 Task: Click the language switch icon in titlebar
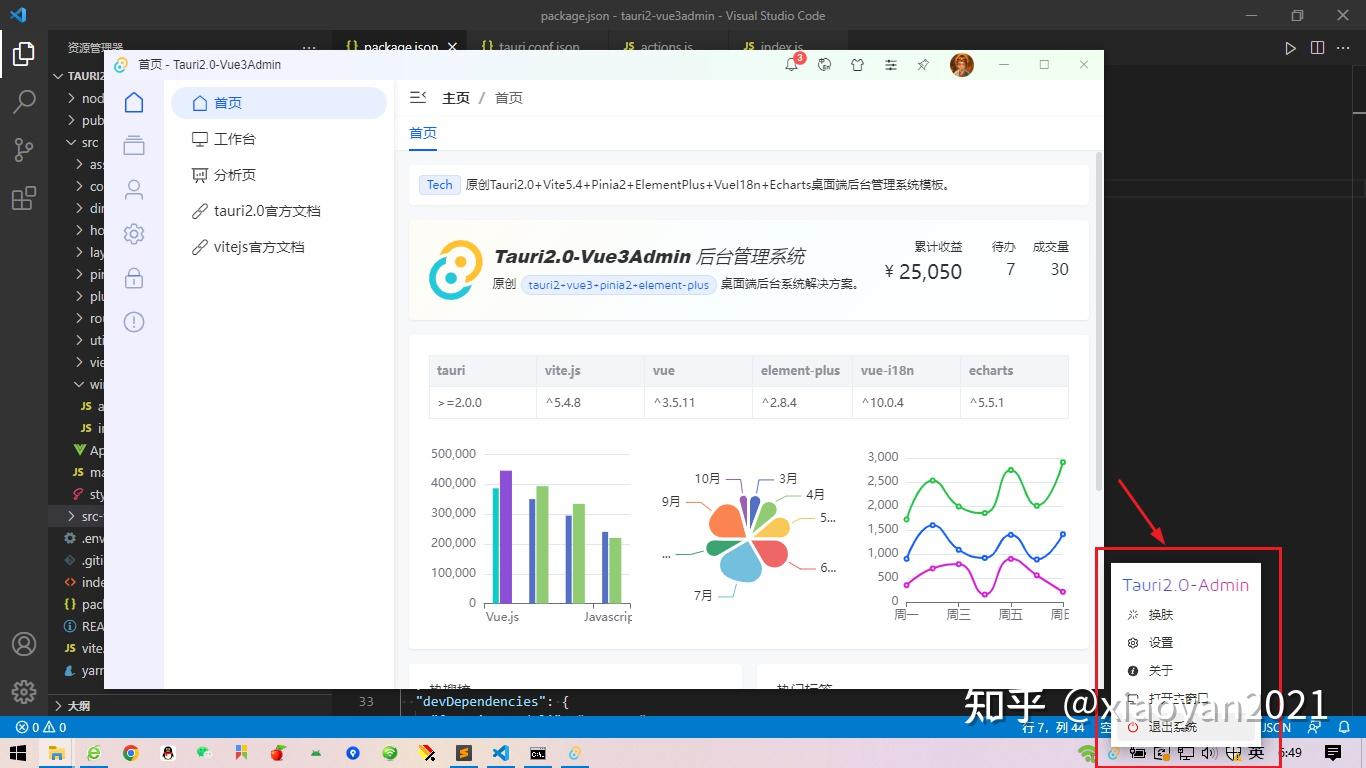click(x=824, y=65)
